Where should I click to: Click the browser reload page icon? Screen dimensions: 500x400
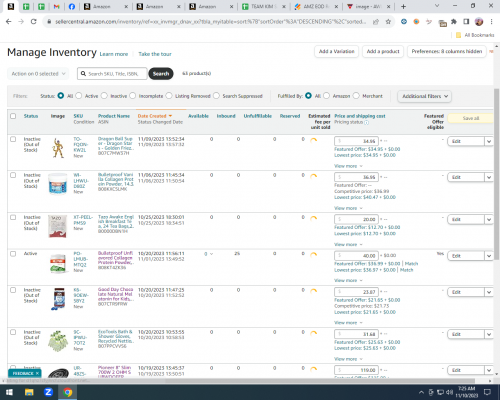pyautogui.click(x=33, y=22)
